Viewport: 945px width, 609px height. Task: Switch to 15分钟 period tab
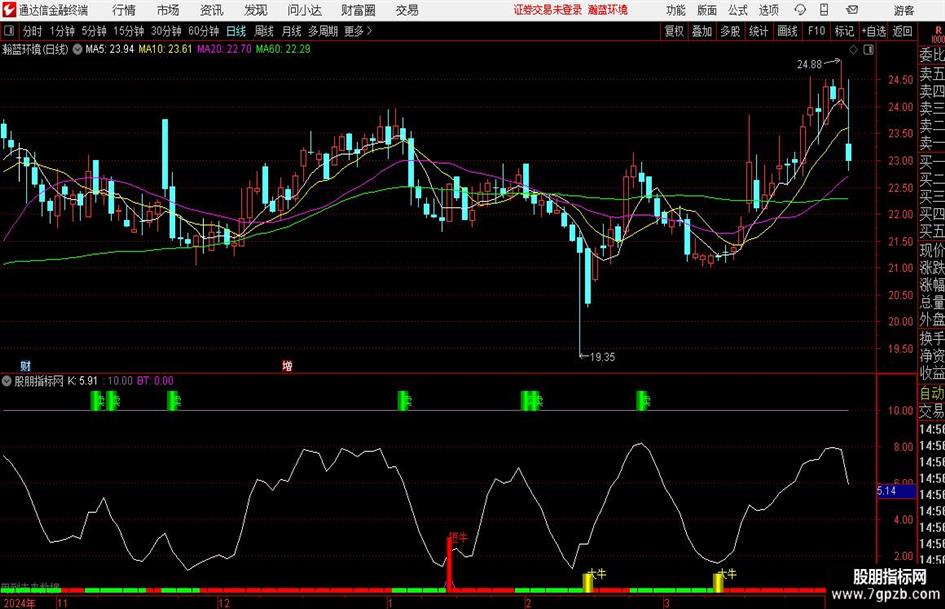coord(129,31)
